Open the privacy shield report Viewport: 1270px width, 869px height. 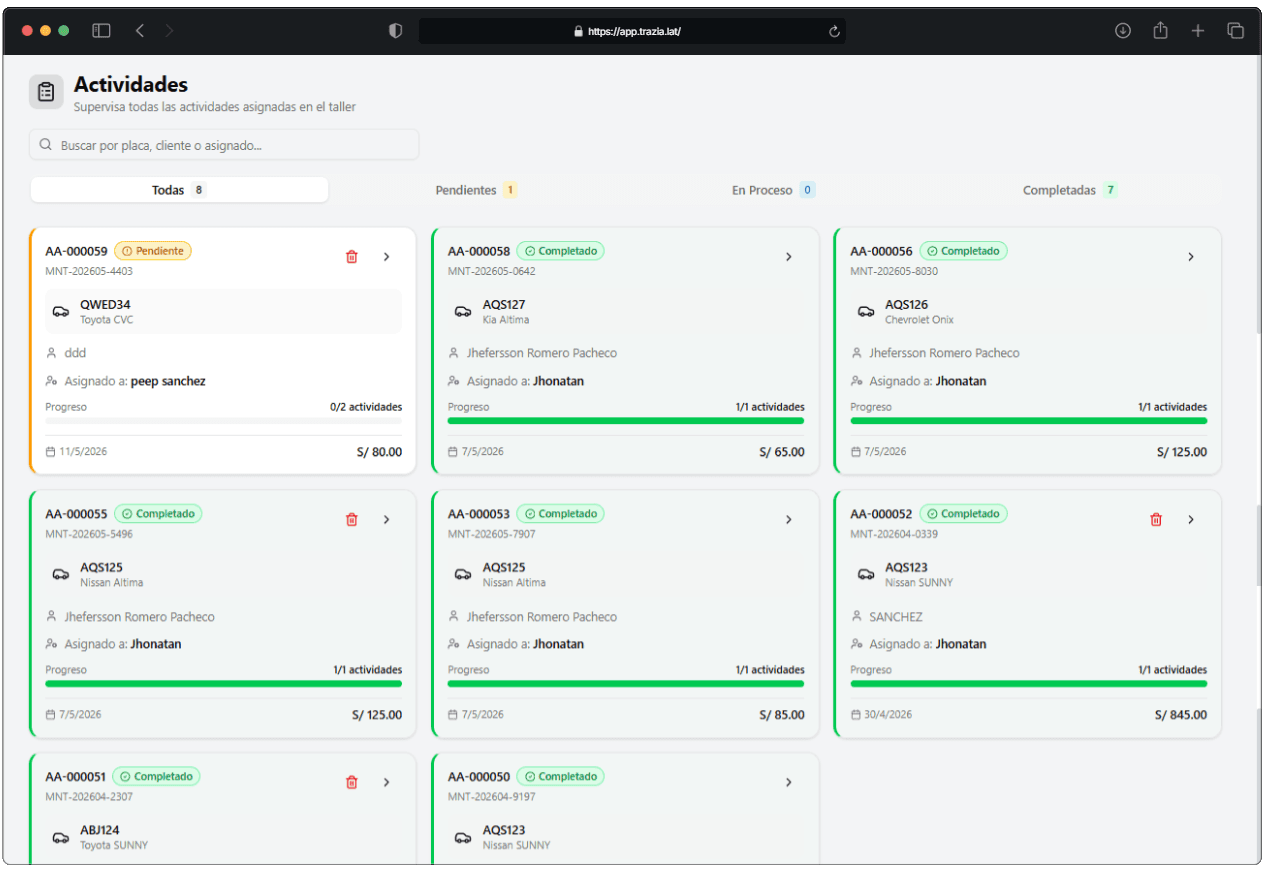tap(395, 31)
